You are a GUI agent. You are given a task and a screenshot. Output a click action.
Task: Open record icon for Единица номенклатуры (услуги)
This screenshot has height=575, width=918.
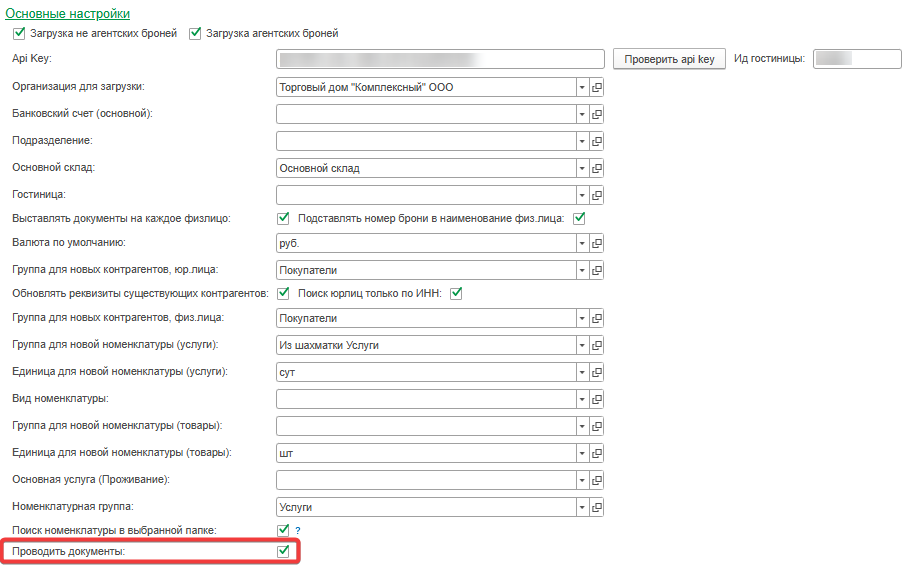point(597,372)
